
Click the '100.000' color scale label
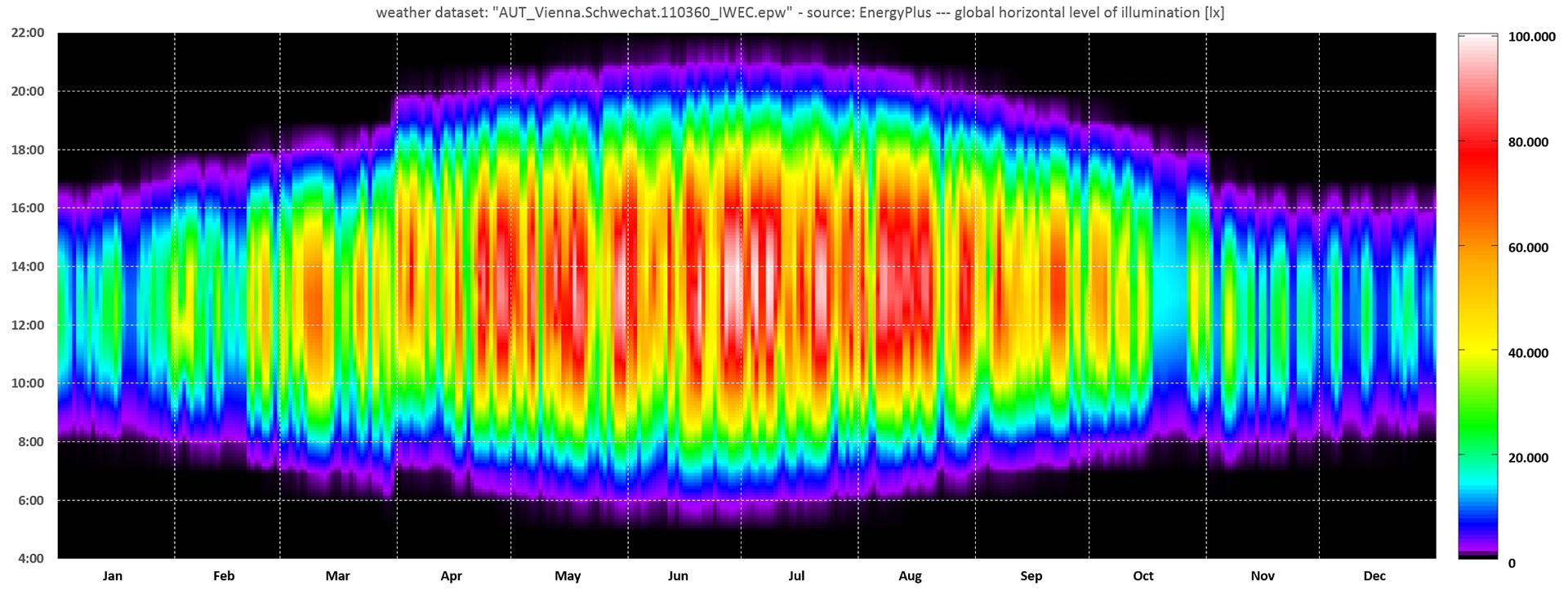click(1532, 37)
